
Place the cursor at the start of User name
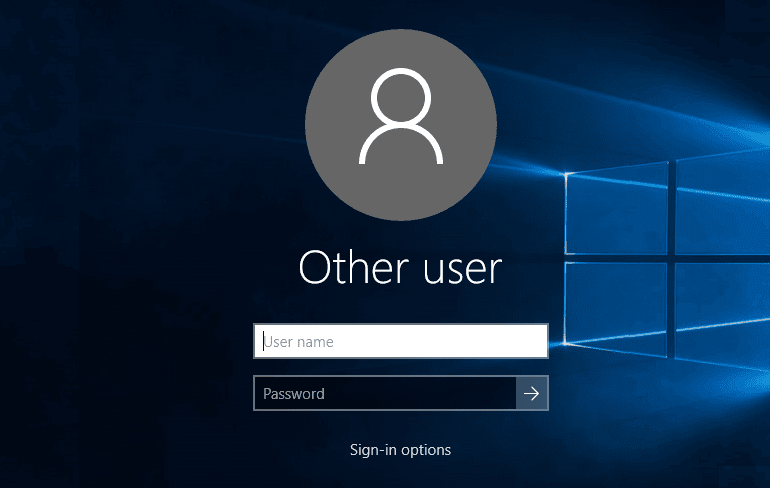pos(264,341)
